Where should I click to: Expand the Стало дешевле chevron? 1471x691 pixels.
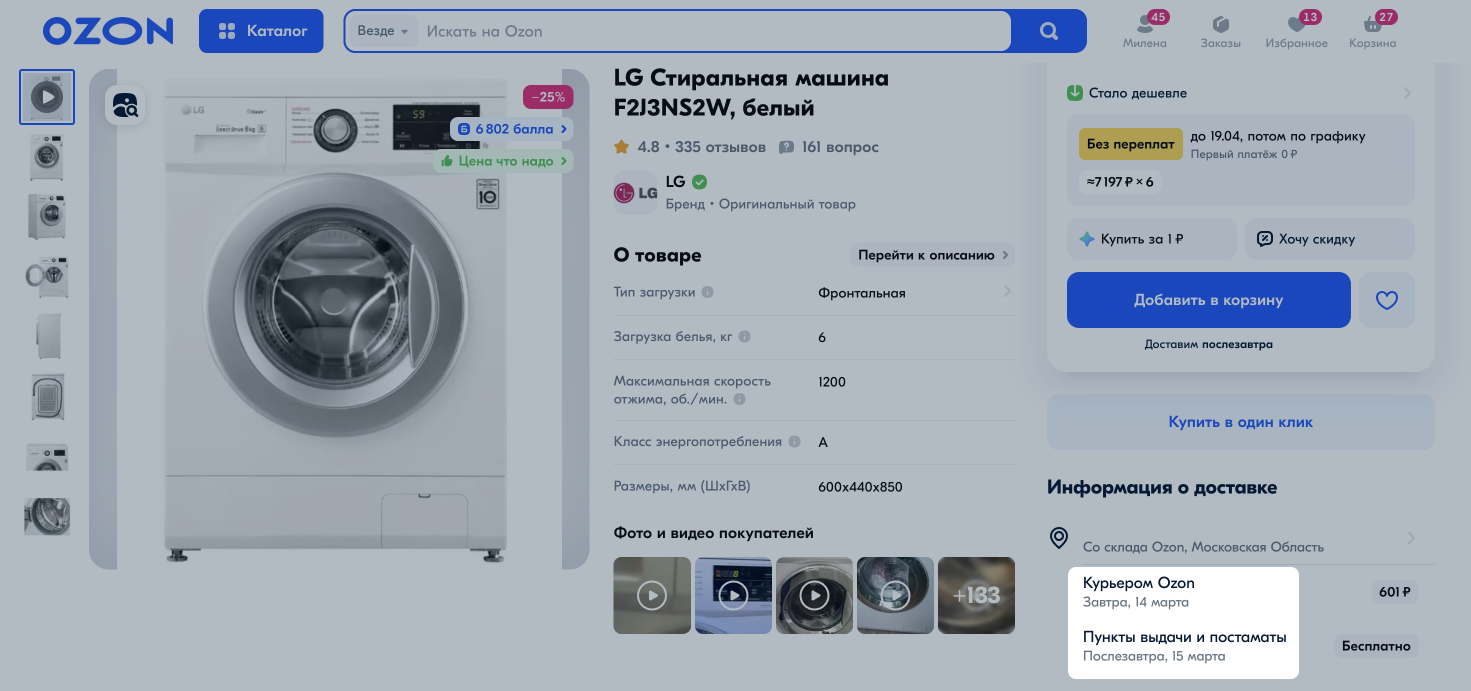coord(1406,93)
